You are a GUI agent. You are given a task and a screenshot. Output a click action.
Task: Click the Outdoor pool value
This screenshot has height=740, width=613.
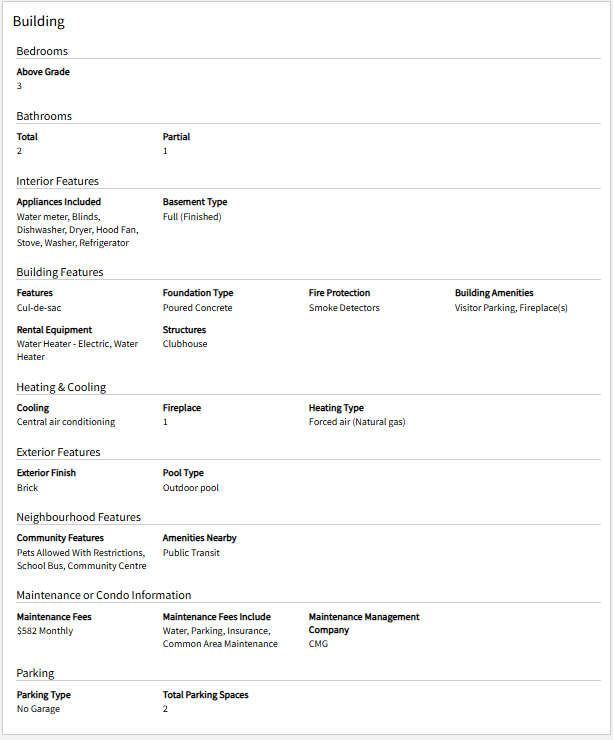click(191, 488)
